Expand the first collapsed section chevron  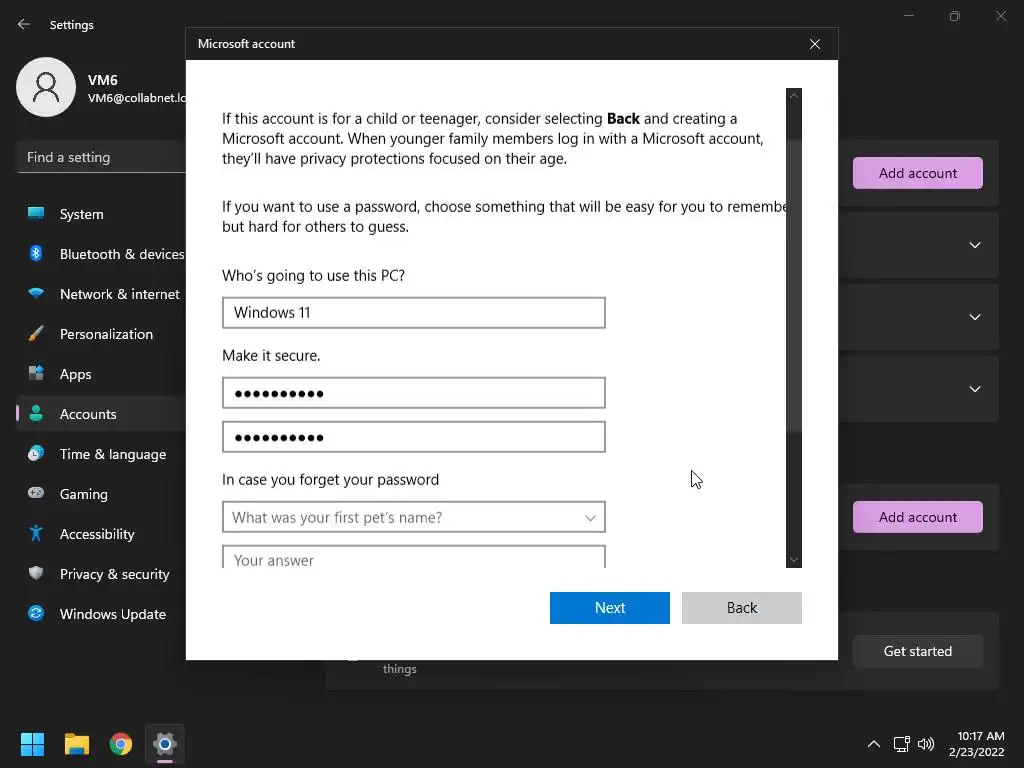974,245
